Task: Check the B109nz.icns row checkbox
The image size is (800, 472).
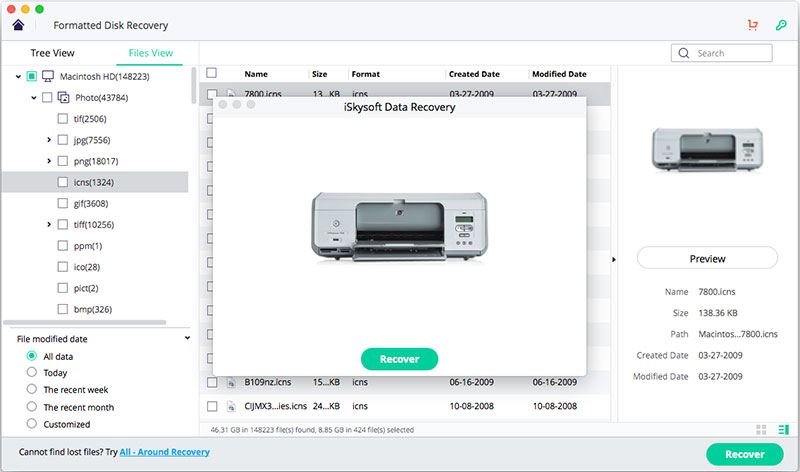Action: click(x=212, y=382)
